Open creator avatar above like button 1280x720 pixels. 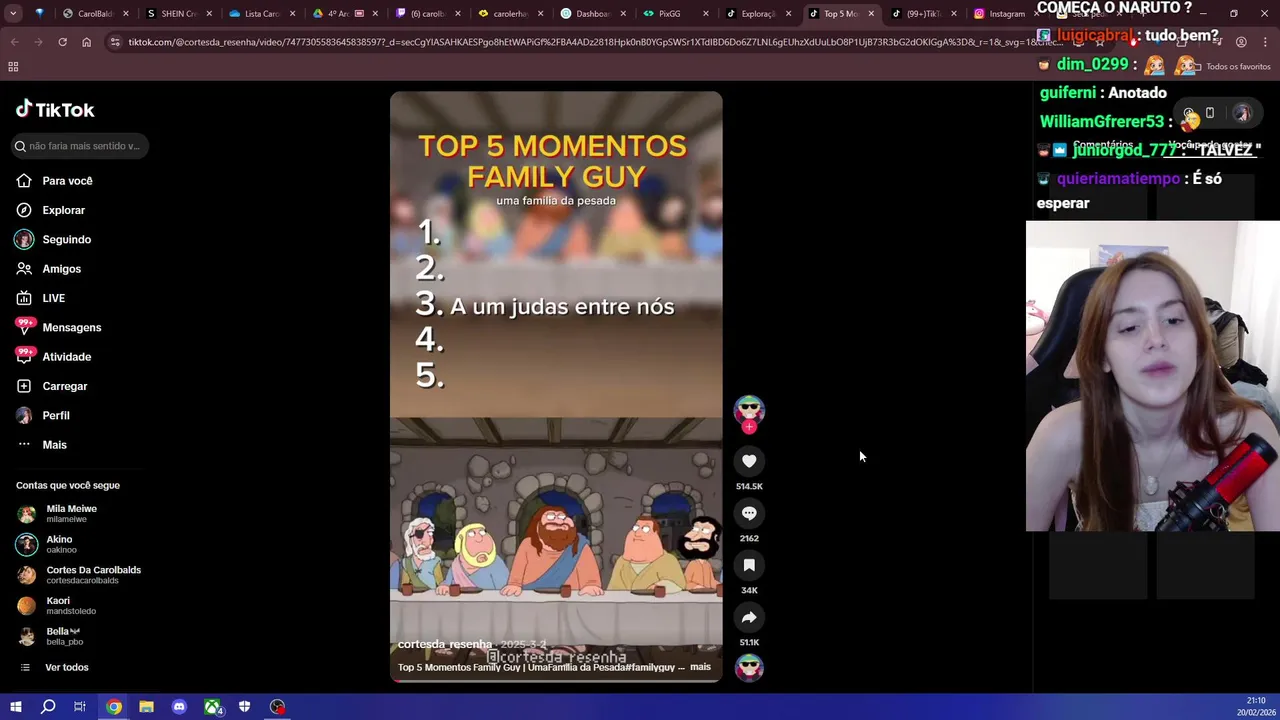click(x=749, y=410)
